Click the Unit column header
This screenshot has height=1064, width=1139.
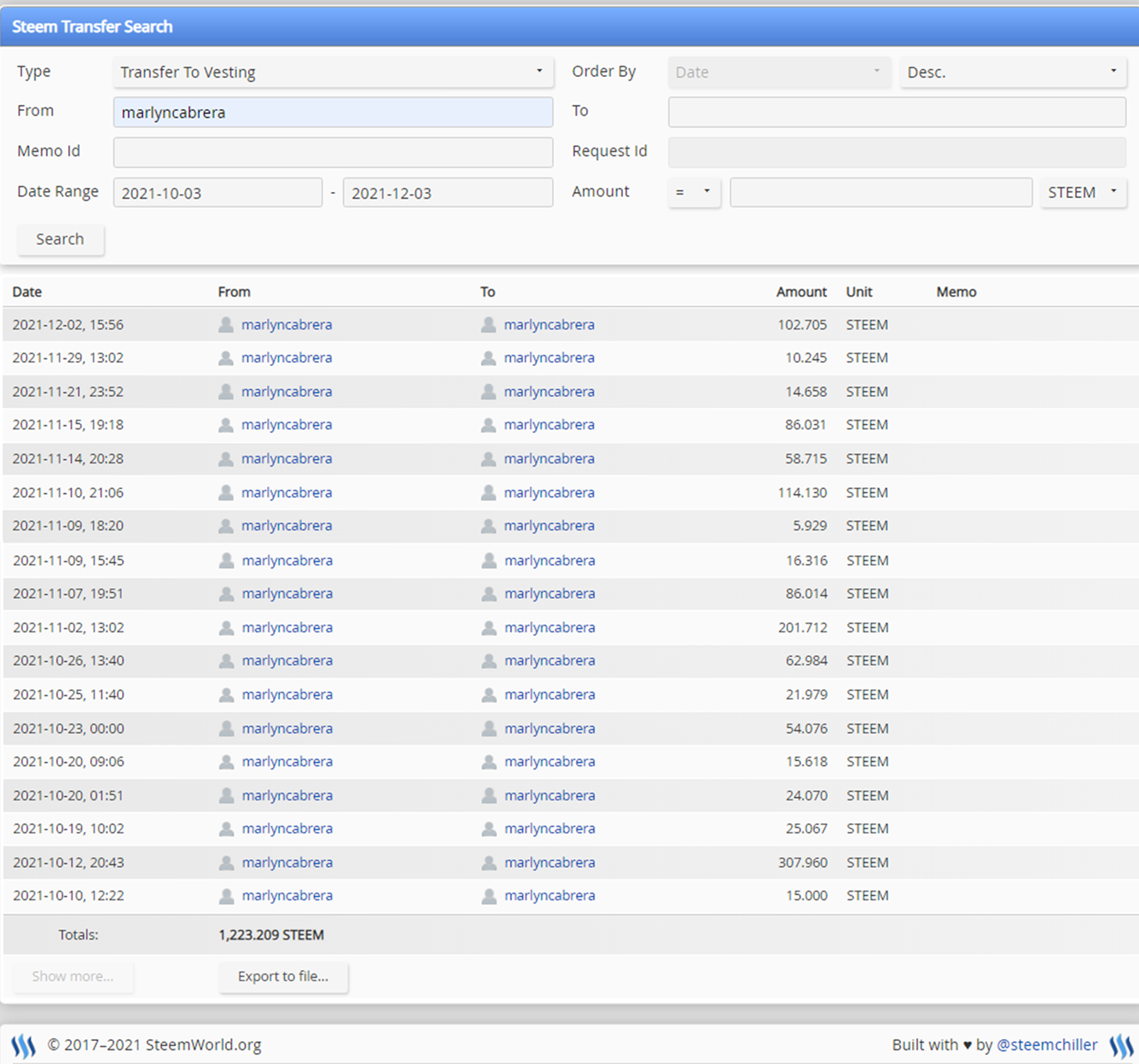(x=859, y=292)
